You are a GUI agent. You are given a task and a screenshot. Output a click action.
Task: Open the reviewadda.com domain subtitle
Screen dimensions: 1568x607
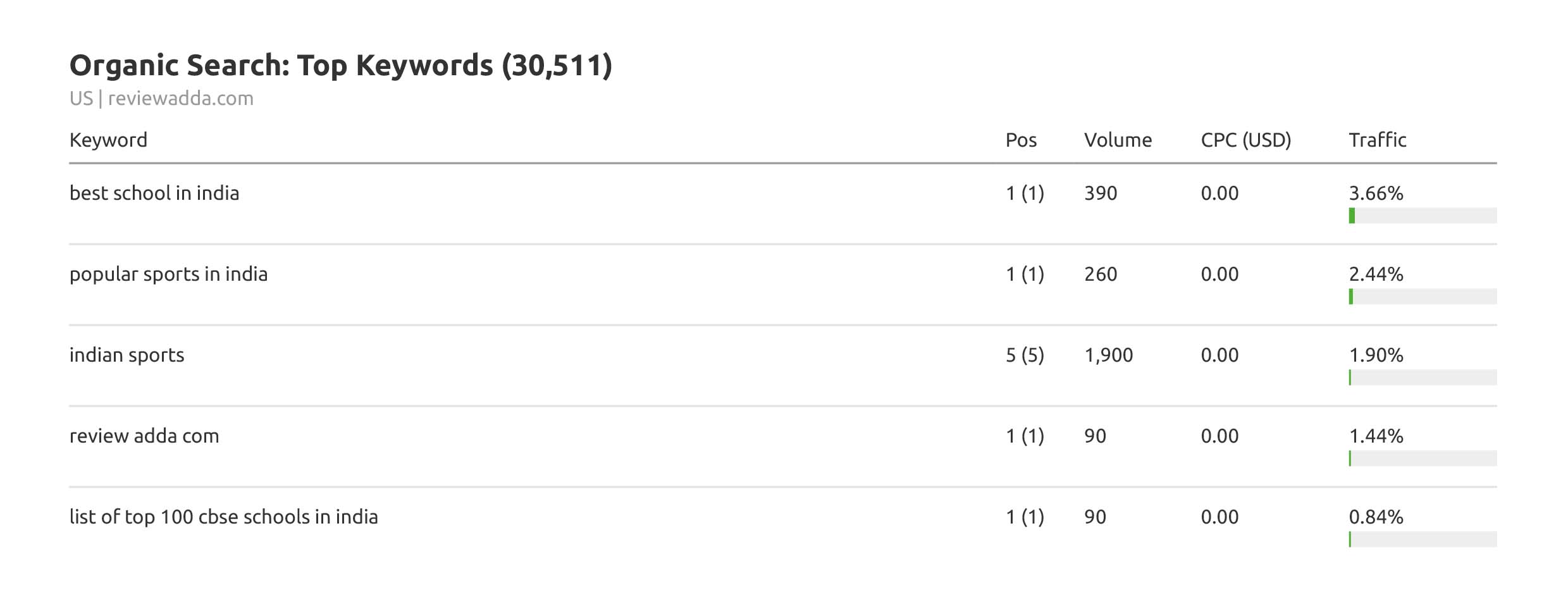point(180,99)
